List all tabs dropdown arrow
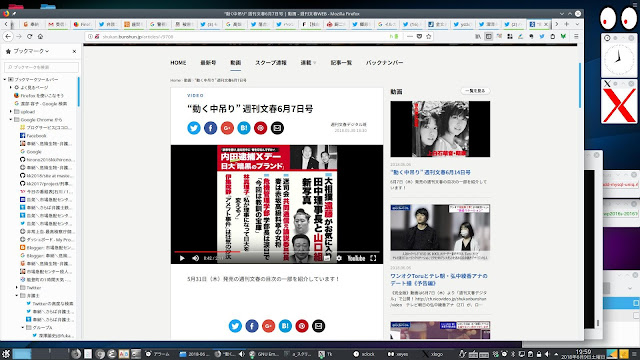Image resolution: width=640 pixels, height=360 pixels. click(577, 24)
